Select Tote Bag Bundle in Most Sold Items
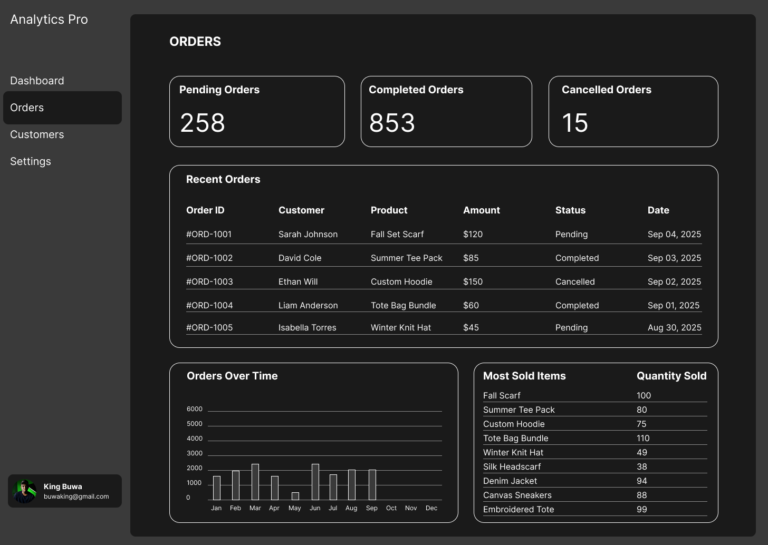Viewport: 768px width, 545px height. 516,438
